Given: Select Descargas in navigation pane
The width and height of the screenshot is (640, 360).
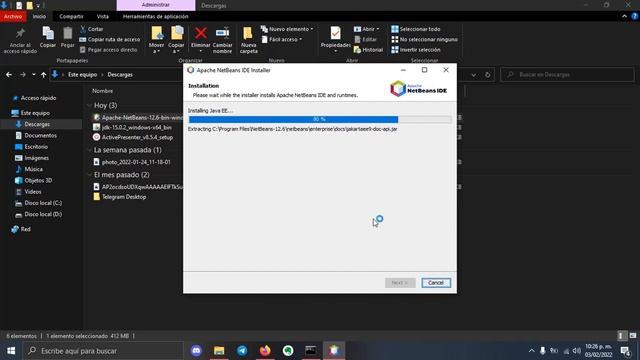Looking at the screenshot, I should tap(37, 124).
